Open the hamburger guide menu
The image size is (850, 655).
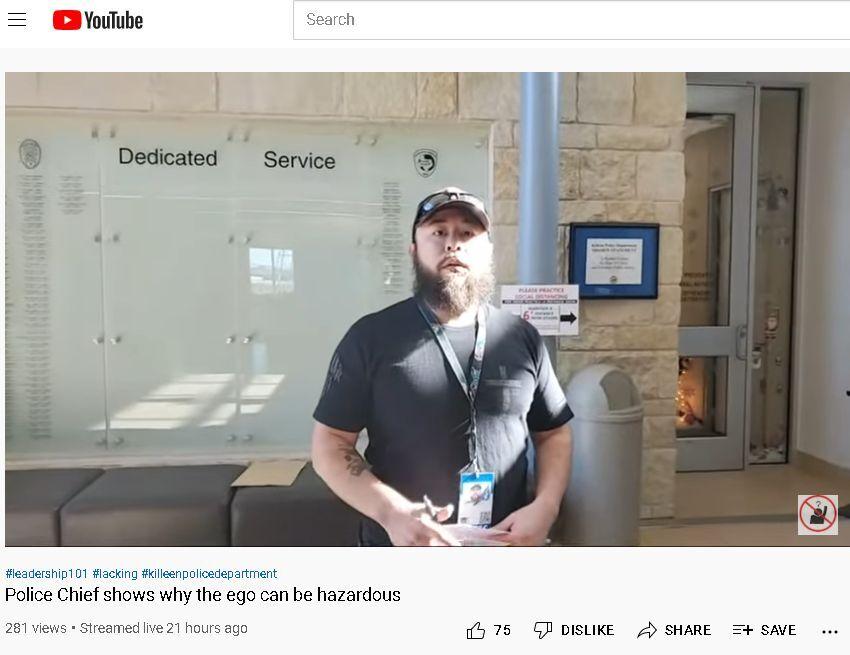click(x=17, y=20)
